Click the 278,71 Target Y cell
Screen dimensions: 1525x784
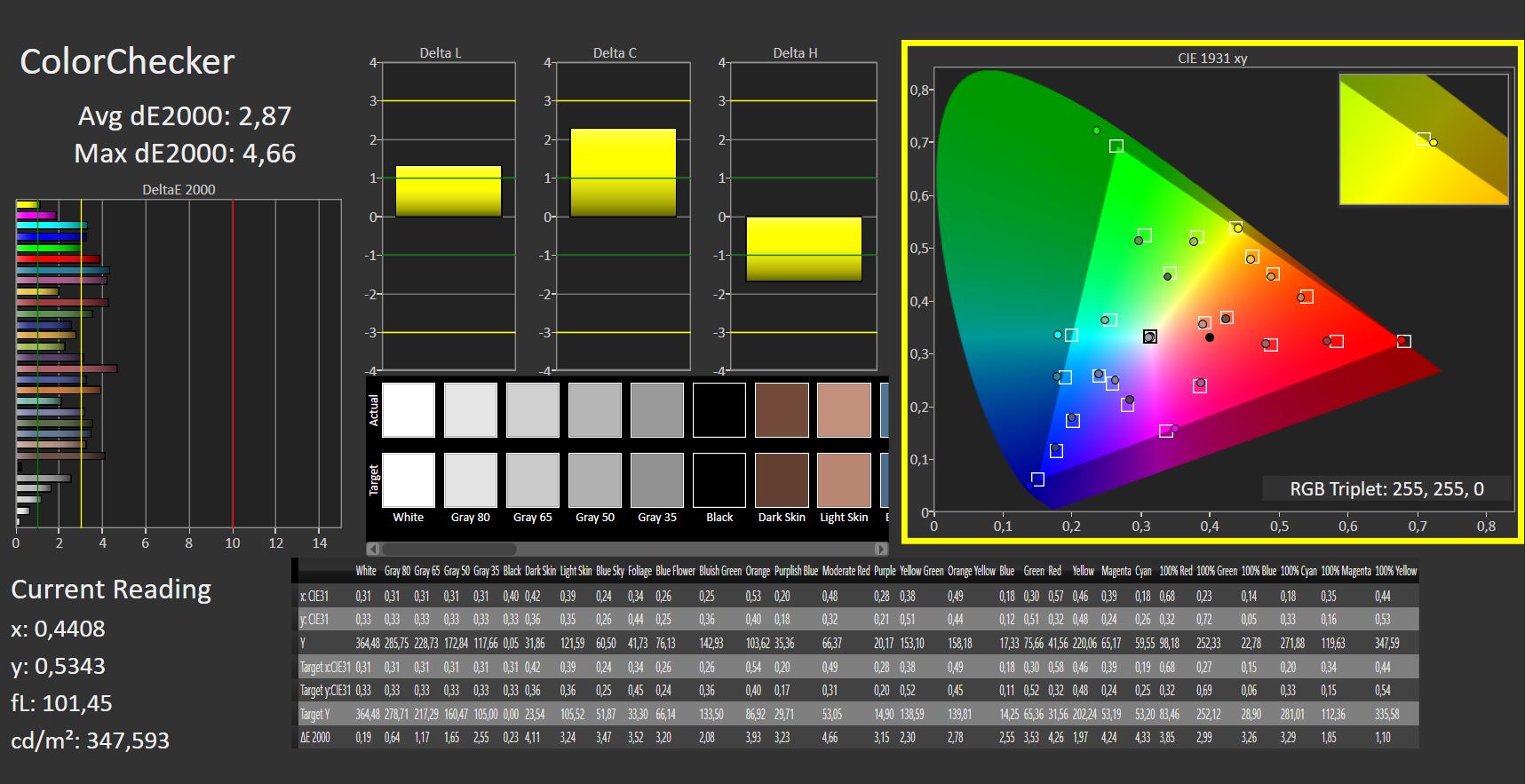pos(396,714)
